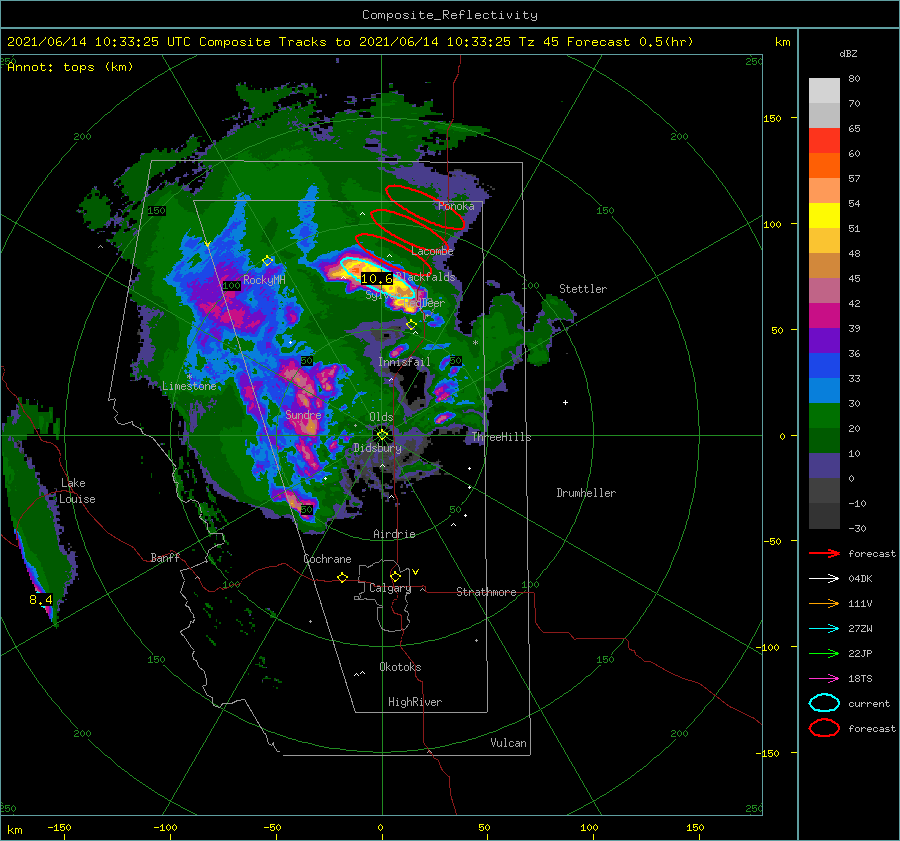Click the Didsbury city label
900x841 pixels.
[377, 448]
